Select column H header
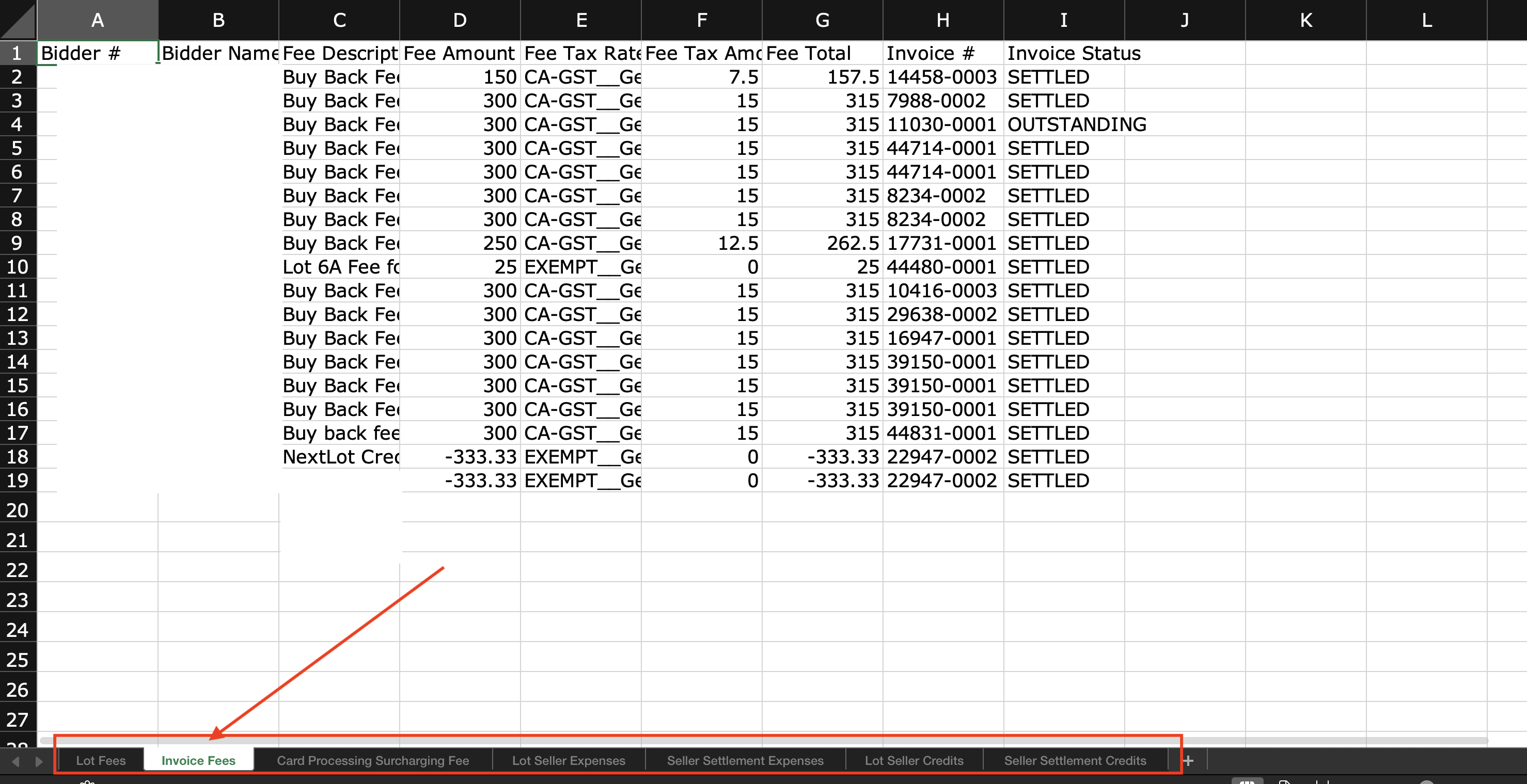1527x784 pixels. click(x=943, y=20)
